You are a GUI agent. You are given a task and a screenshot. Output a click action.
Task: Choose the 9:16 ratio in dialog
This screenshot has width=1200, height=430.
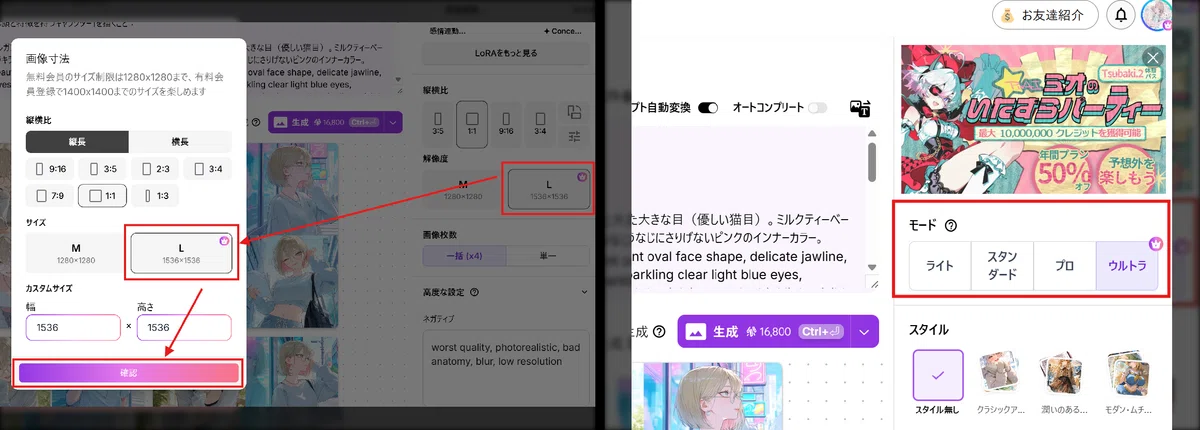(x=50, y=170)
